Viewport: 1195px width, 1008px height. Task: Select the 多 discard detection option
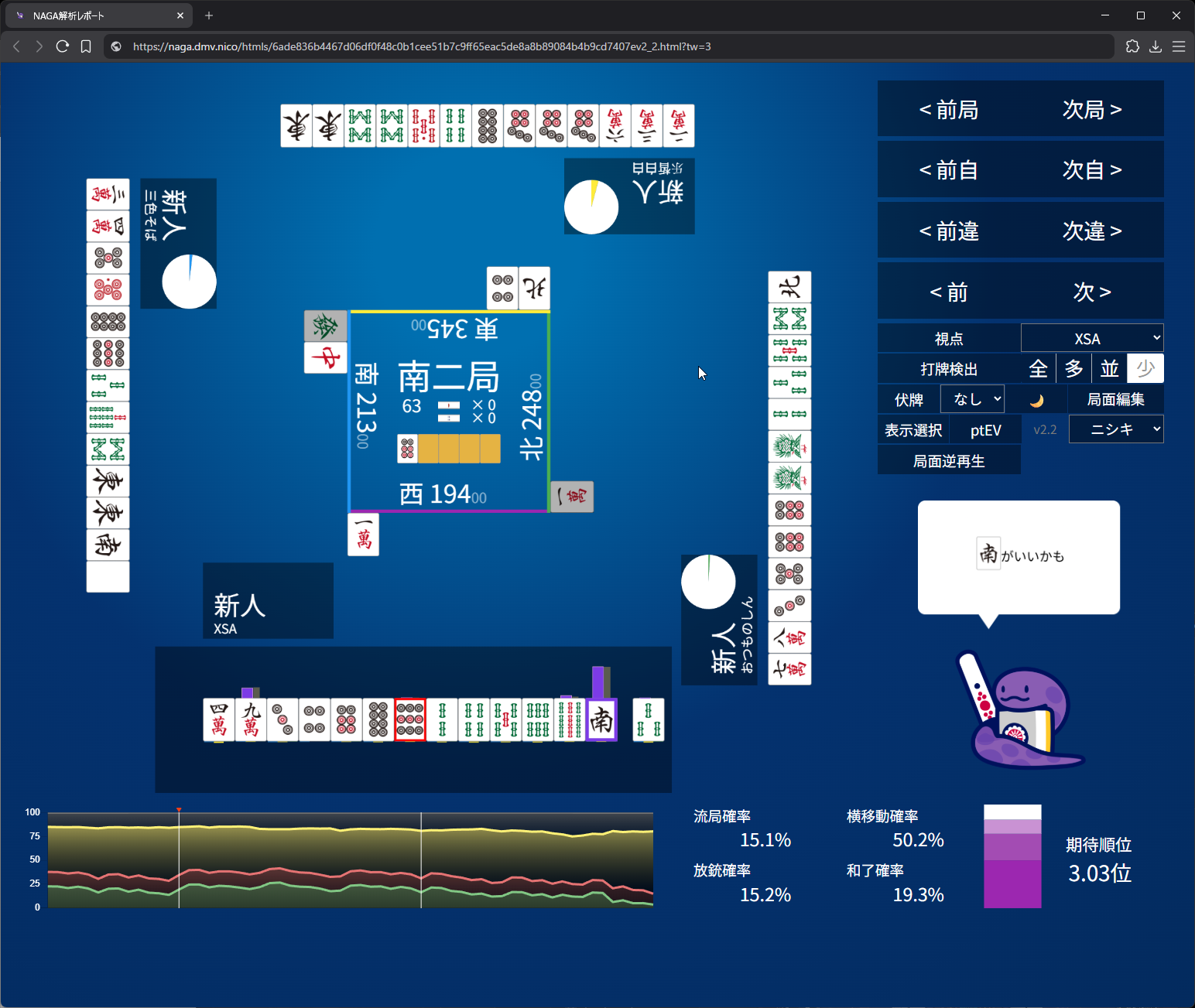(x=1073, y=369)
